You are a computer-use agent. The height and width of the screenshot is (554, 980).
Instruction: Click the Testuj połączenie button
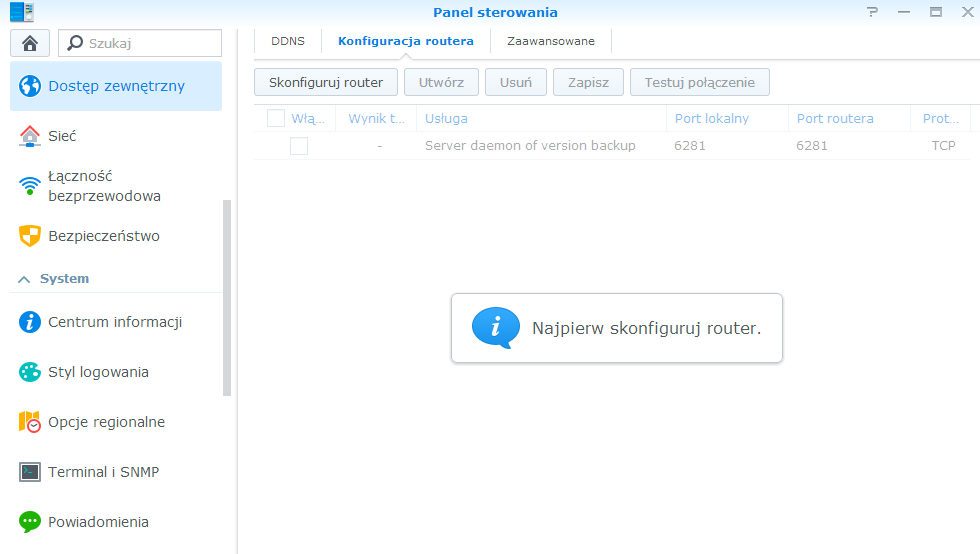(x=699, y=82)
